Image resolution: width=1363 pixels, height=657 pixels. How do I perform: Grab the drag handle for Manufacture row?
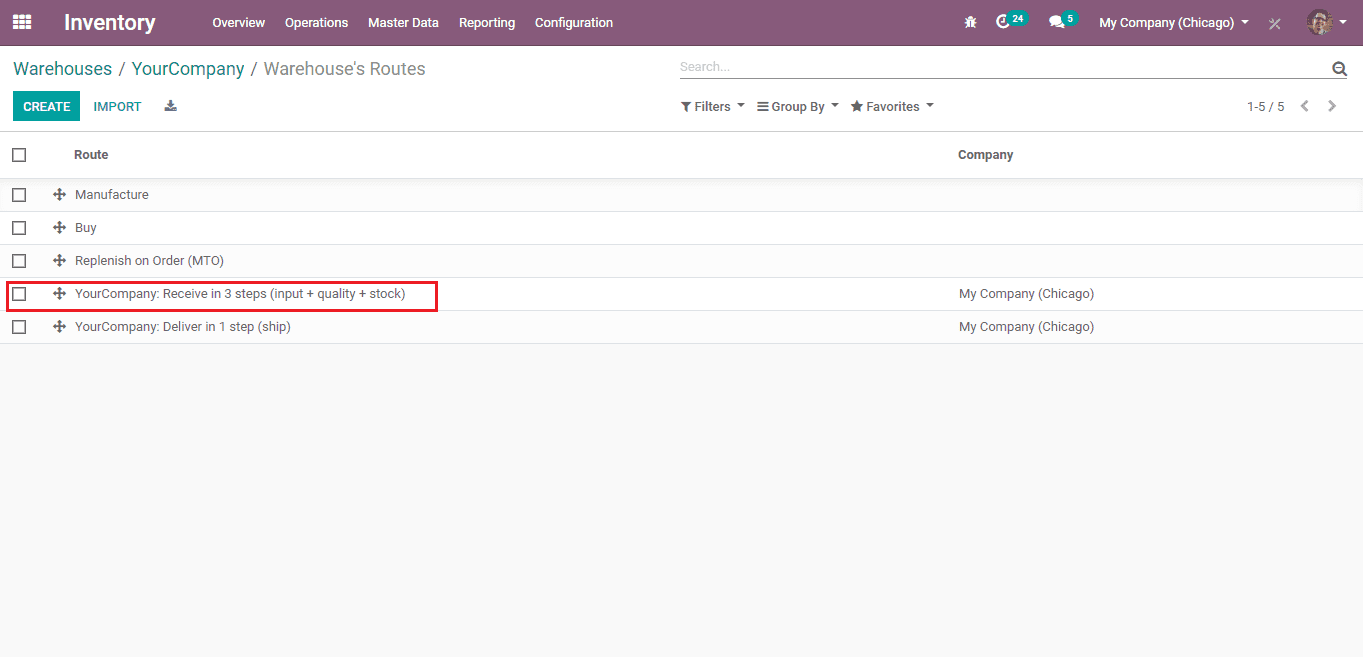click(59, 195)
